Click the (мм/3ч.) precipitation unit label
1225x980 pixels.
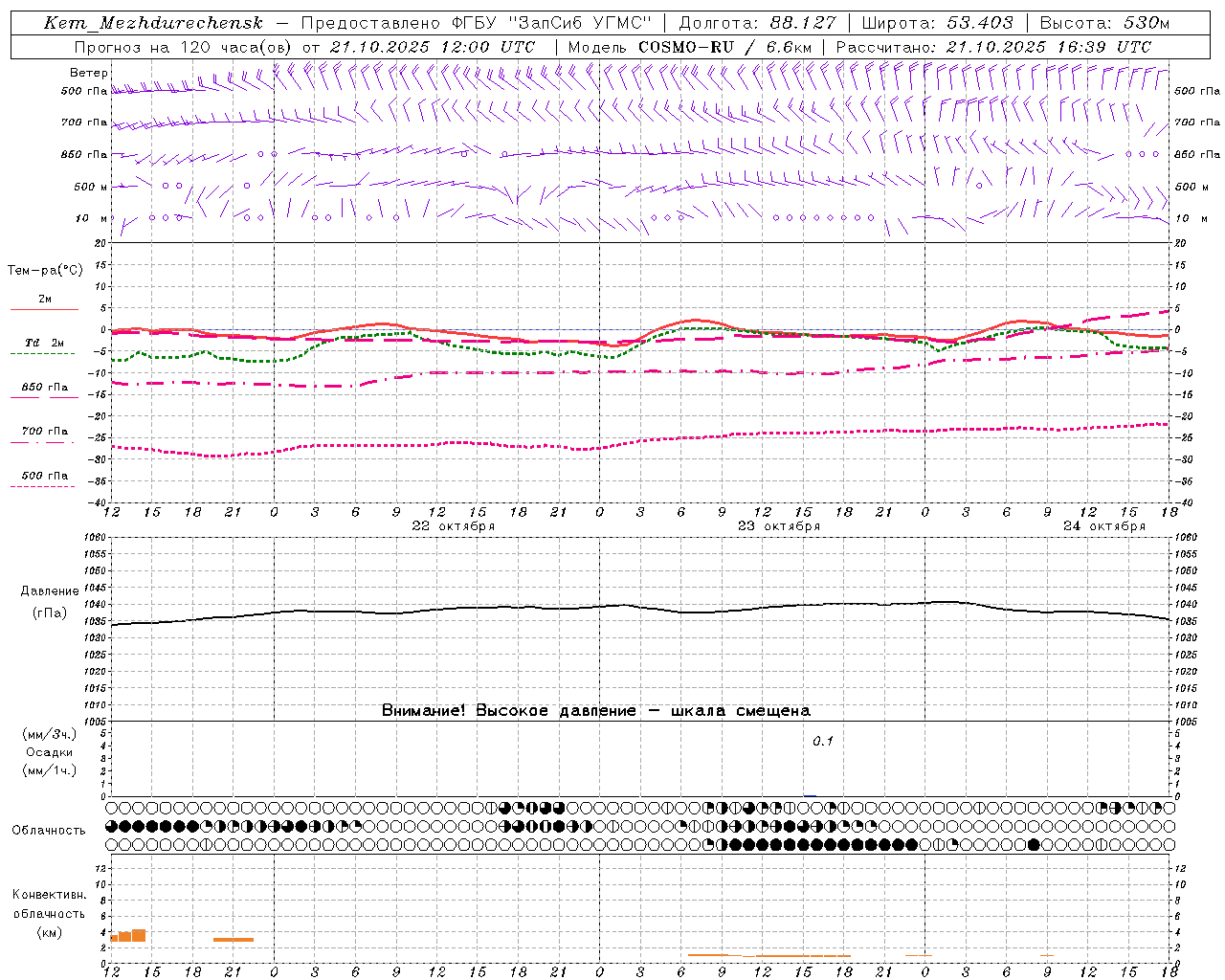point(50,735)
